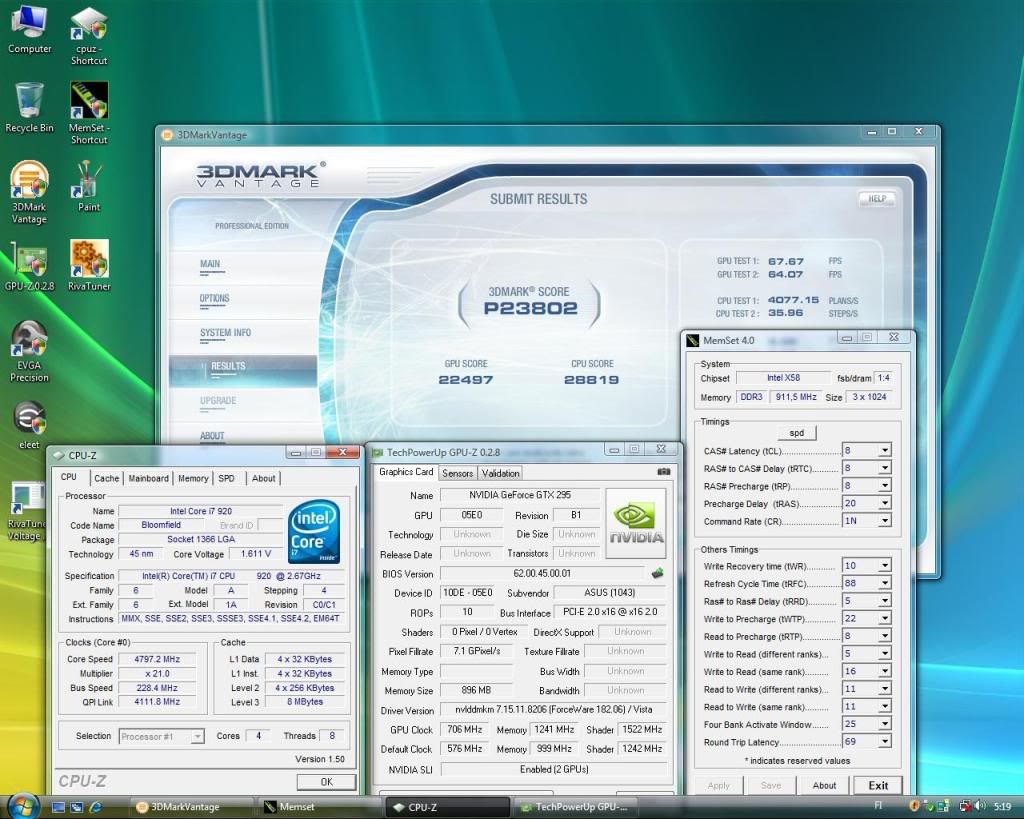Select the GPU-Z.0.2.8 desktop icon

tap(29, 266)
